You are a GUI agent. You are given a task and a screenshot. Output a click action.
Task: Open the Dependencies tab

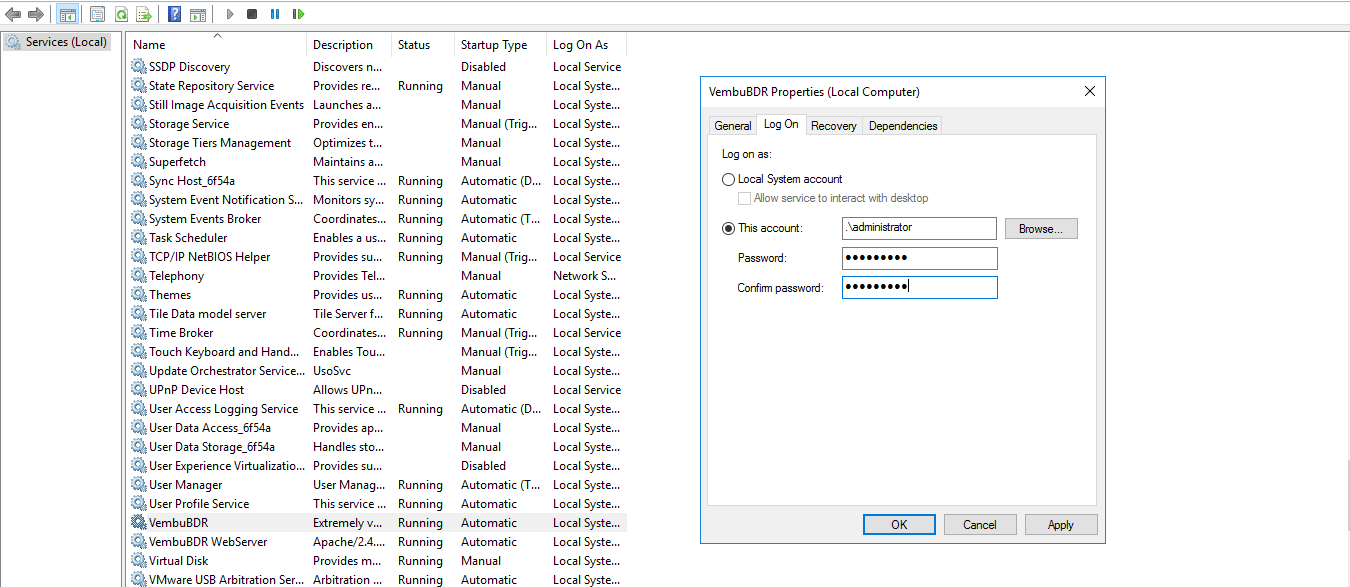(x=903, y=126)
